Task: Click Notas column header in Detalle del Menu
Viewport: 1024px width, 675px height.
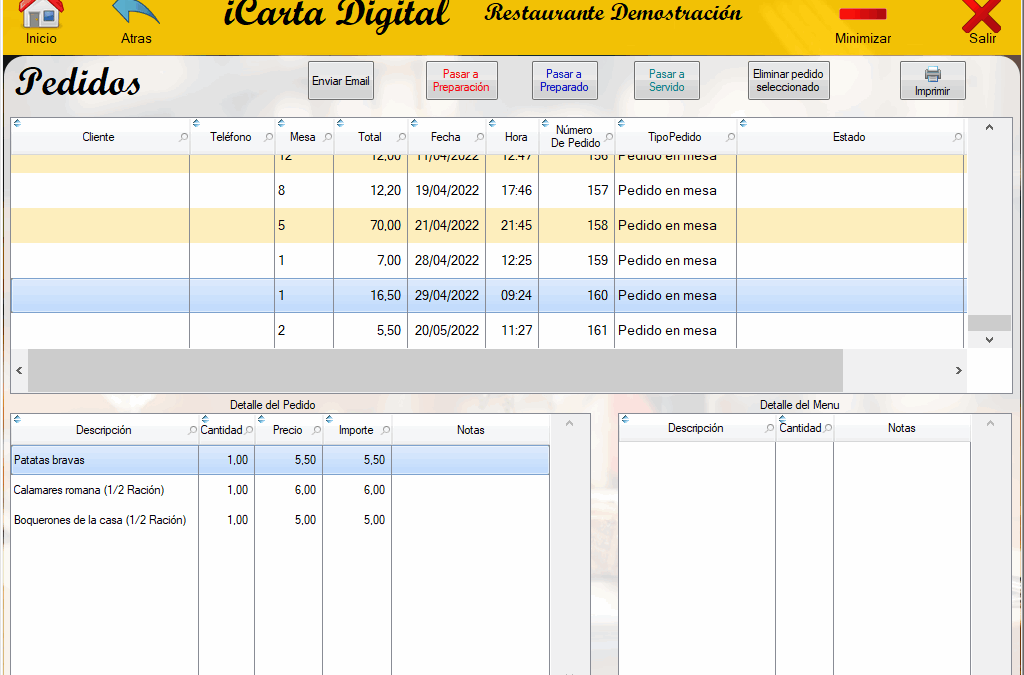Action: [x=901, y=428]
